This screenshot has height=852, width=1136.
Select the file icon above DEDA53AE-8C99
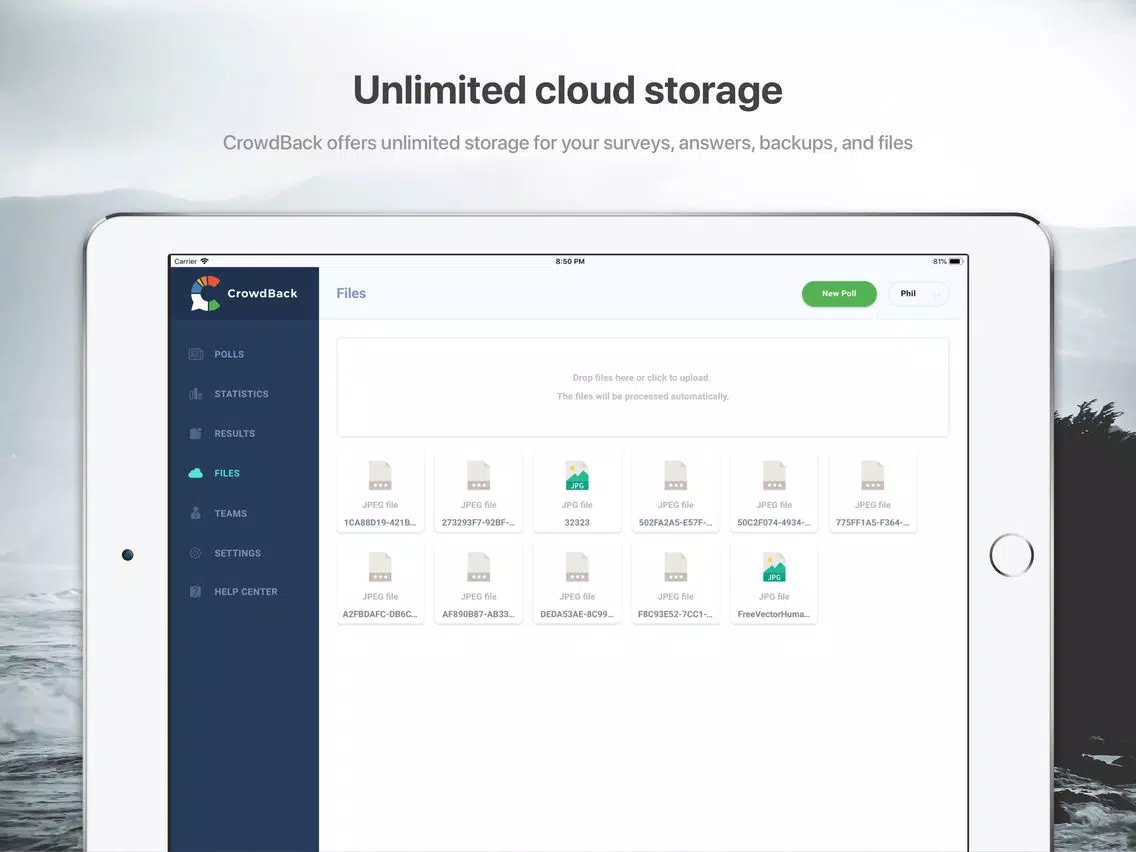[577, 567]
